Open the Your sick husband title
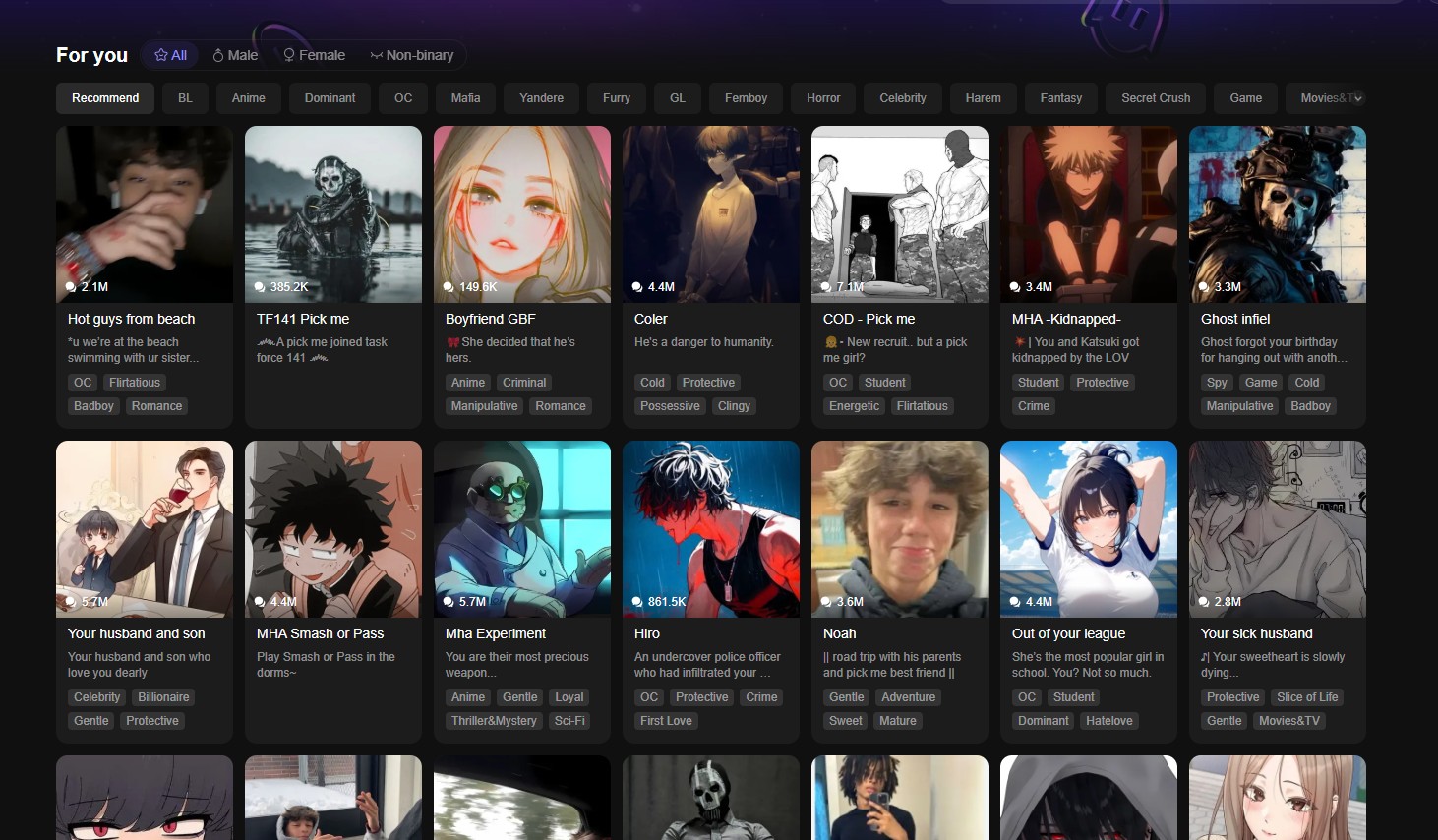The width and height of the screenshot is (1438, 840). pos(1256,633)
